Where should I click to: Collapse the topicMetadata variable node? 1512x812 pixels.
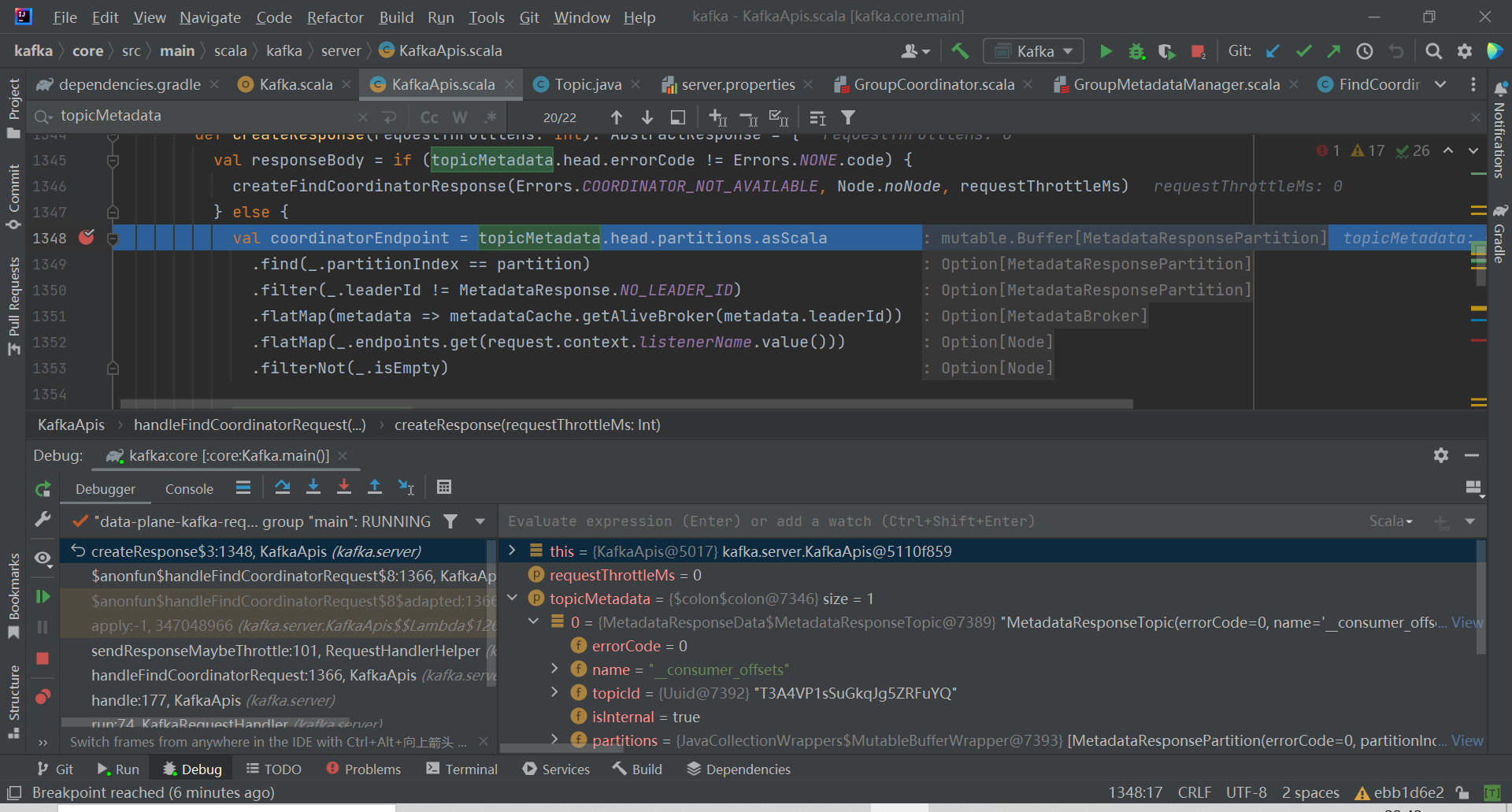point(512,598)
